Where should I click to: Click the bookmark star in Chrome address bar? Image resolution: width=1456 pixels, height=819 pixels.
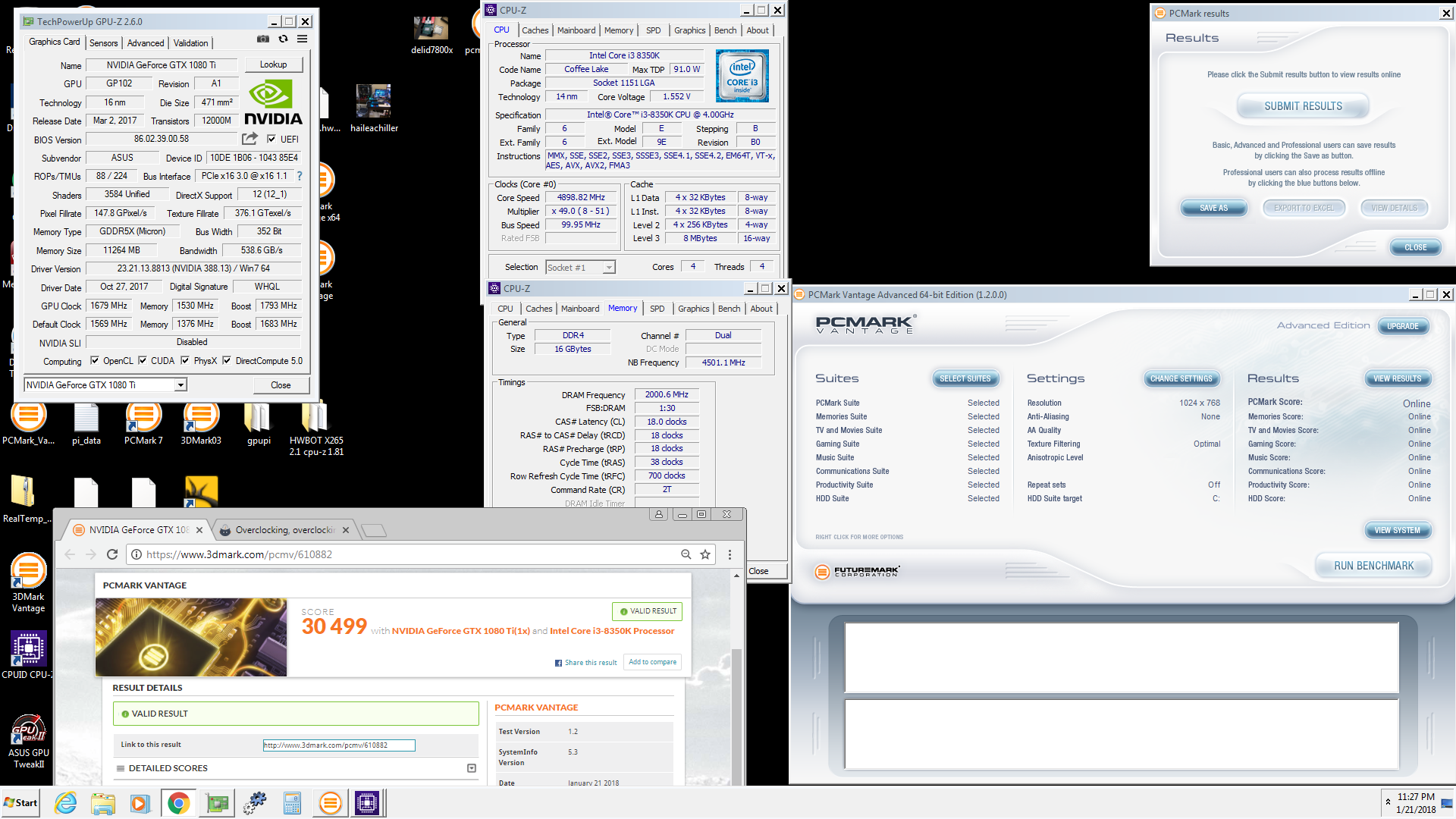coord(705,554)
